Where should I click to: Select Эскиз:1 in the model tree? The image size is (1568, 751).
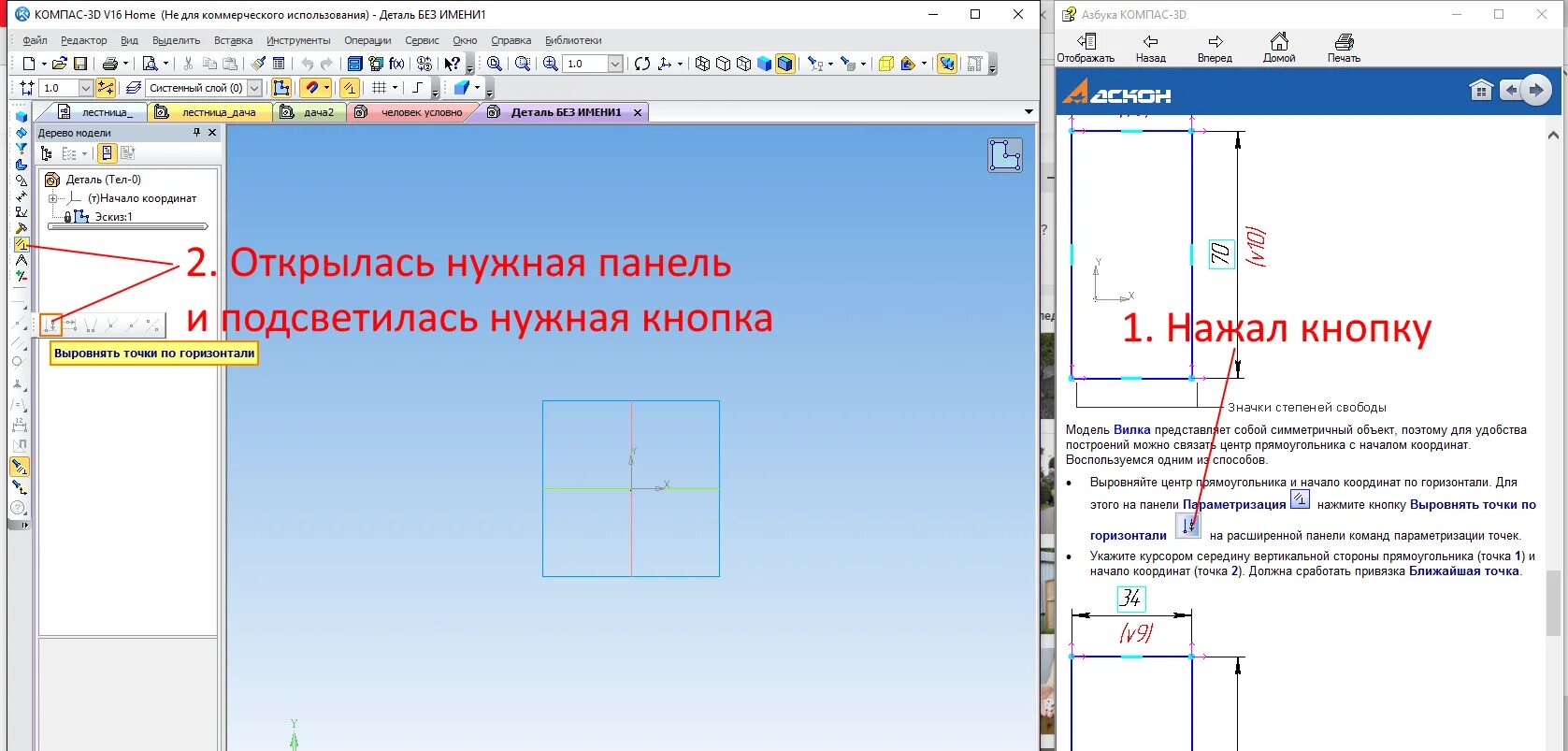tap(113, 217)
